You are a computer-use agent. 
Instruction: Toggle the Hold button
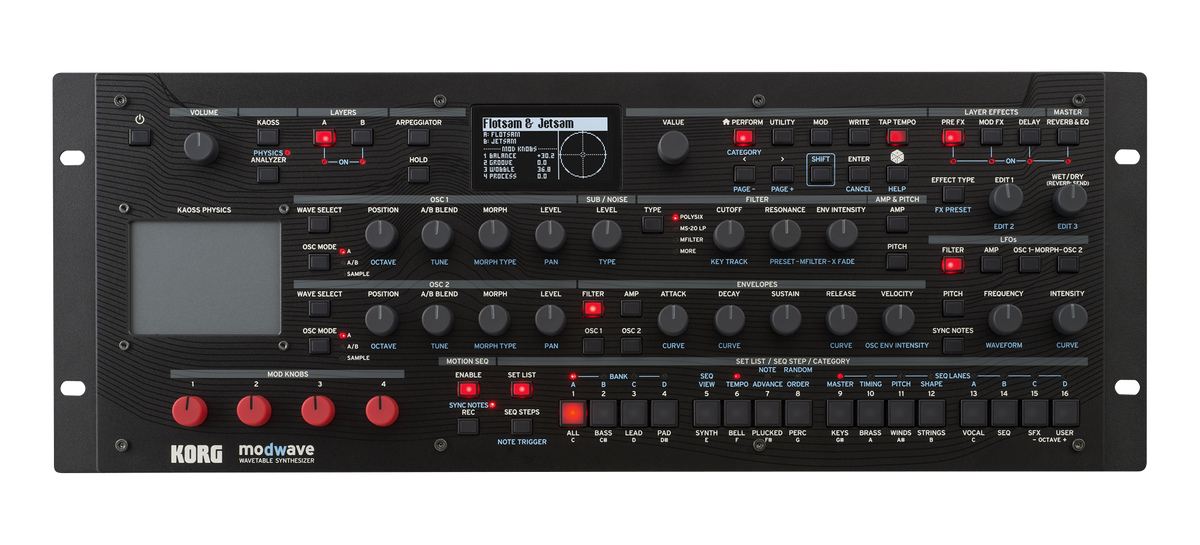[x=419, y=173]
